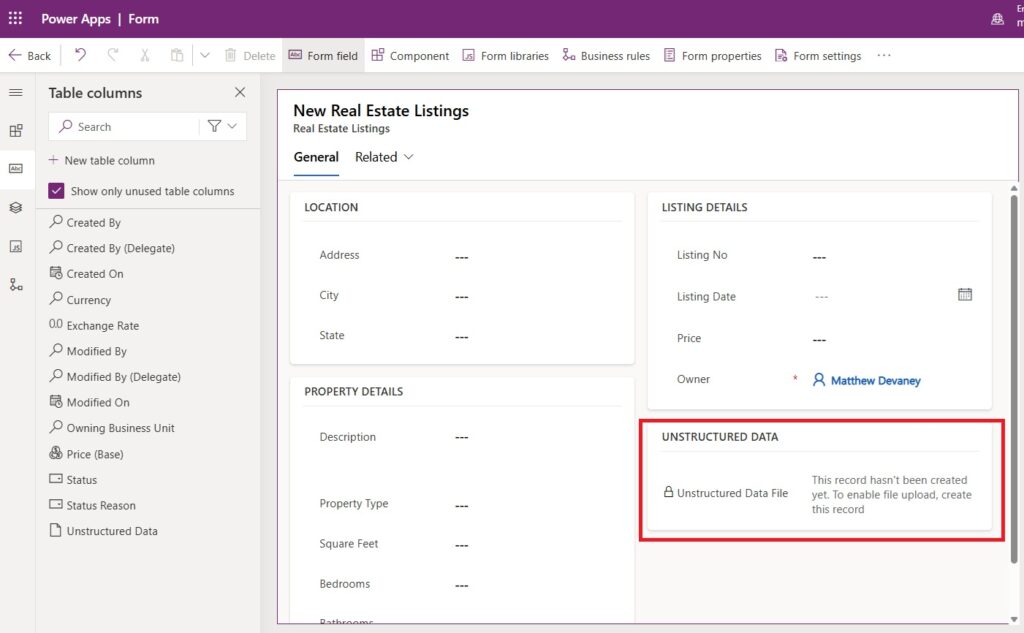This screenshot has width=1024, height=633.
Task: Open Form properties in the toolbar
Action: [712, 56]
